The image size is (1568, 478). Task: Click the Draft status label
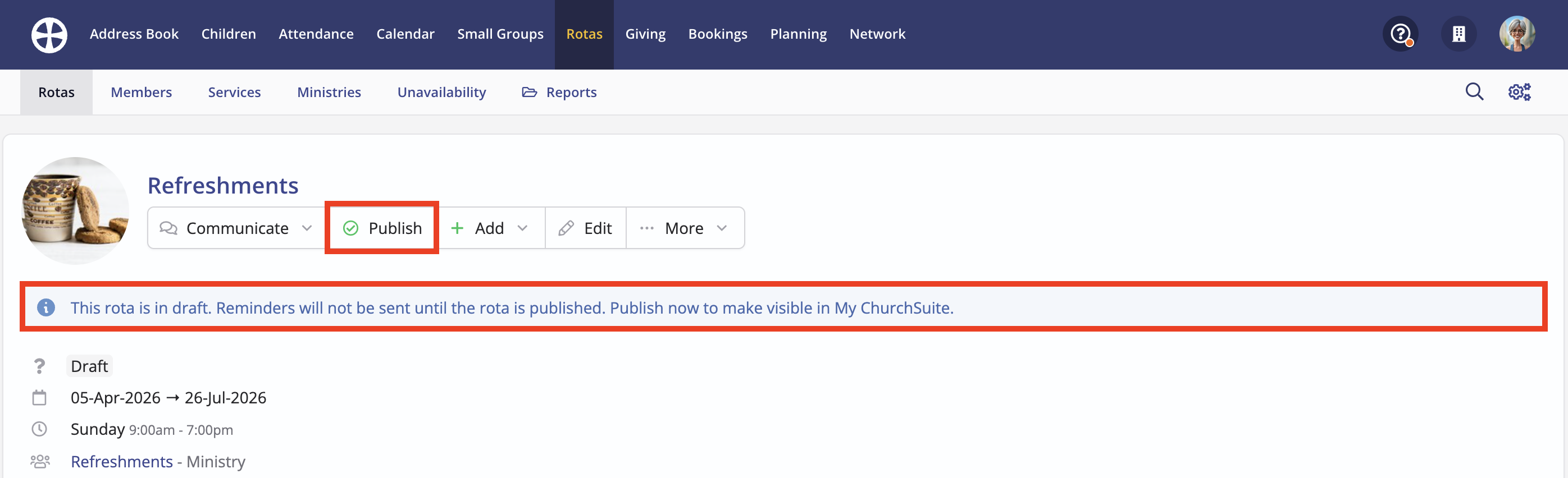pos(89,366)
